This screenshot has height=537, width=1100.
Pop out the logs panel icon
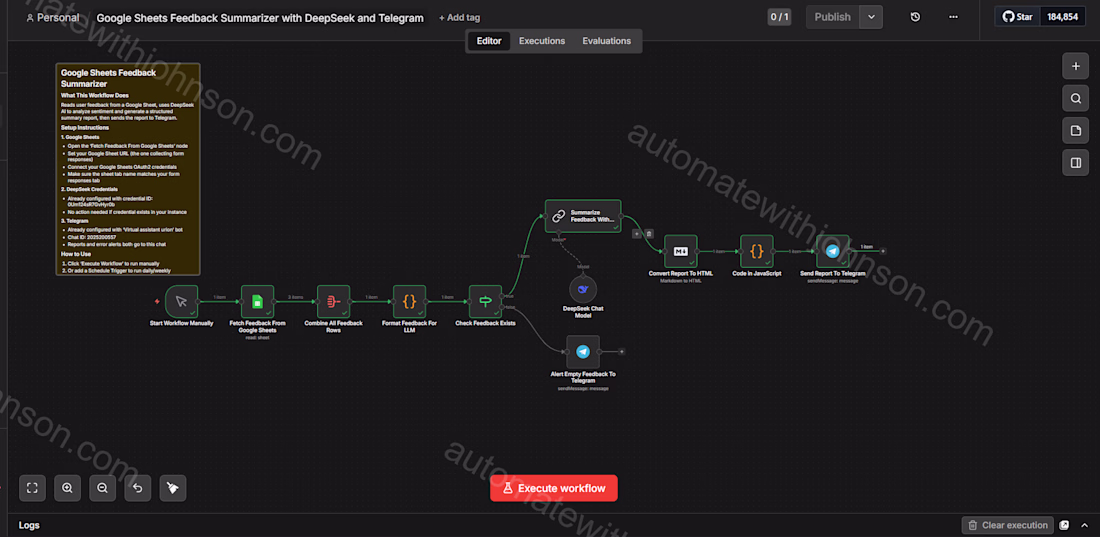[x=1064, y=525]
